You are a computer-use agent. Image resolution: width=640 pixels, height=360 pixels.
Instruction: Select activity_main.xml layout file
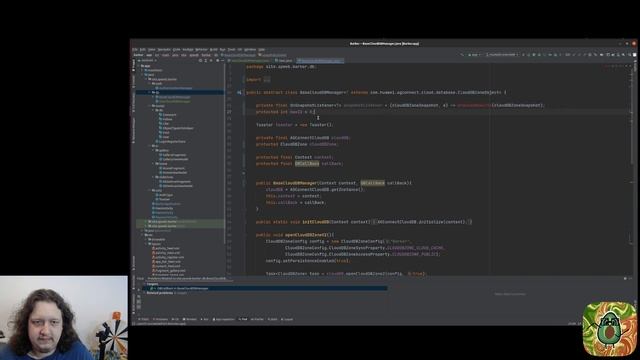coord(167,253)
